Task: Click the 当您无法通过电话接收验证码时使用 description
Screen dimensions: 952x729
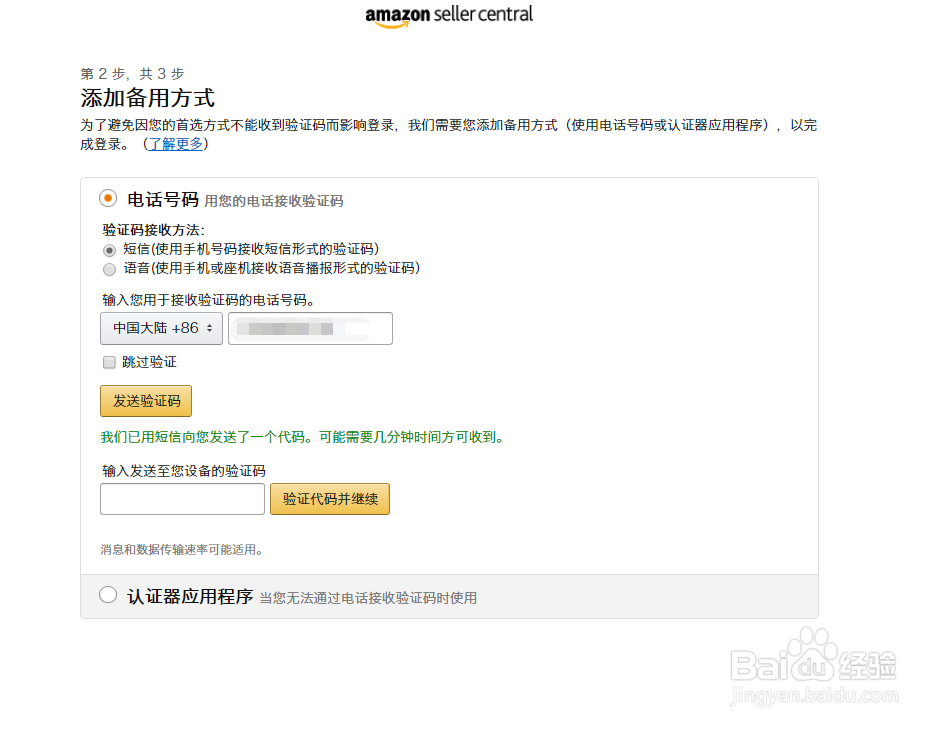Action: point(368,598)
